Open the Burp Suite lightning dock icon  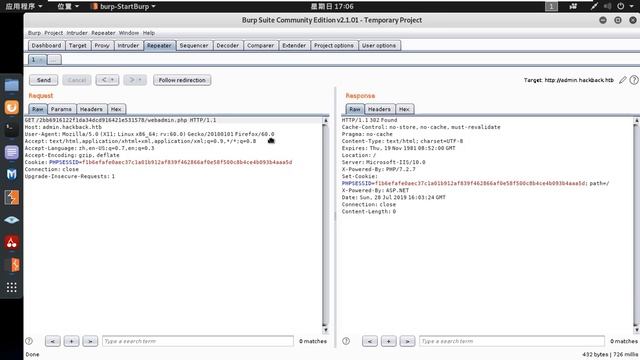pos(11,198)
